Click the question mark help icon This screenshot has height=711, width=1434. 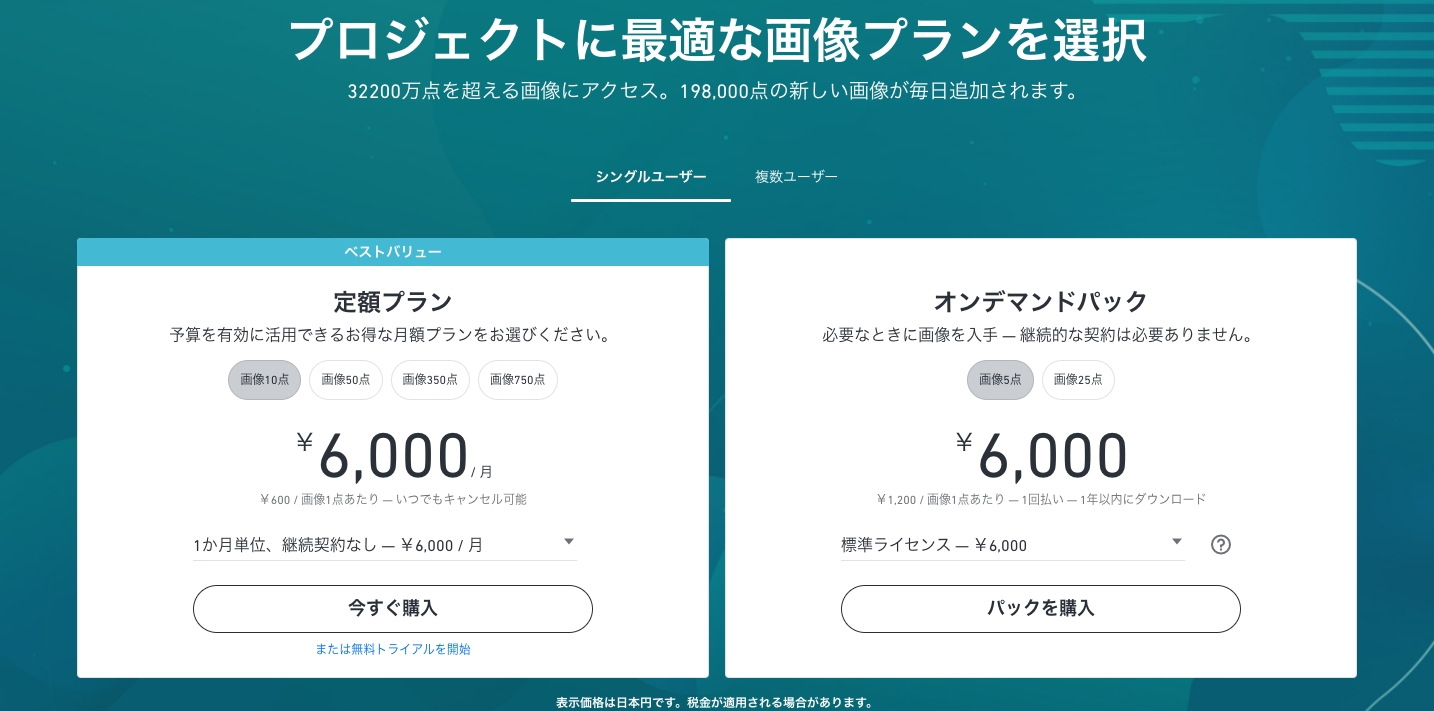point(1220,545)
